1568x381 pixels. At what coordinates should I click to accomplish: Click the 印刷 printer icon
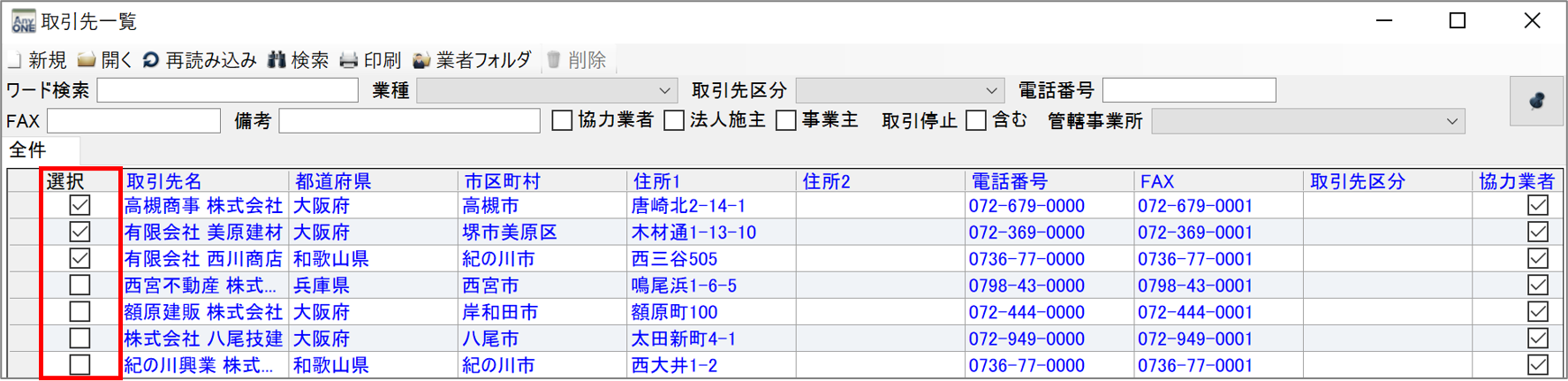(349, 60)
